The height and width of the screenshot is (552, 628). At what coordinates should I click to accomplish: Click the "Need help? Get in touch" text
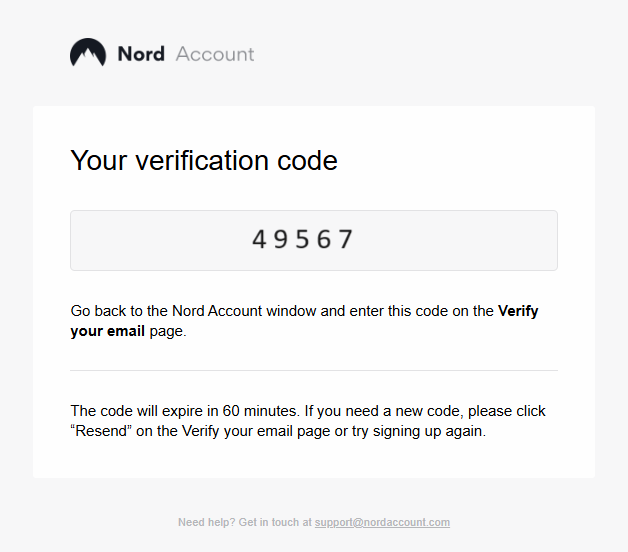[x=244, y=522]
